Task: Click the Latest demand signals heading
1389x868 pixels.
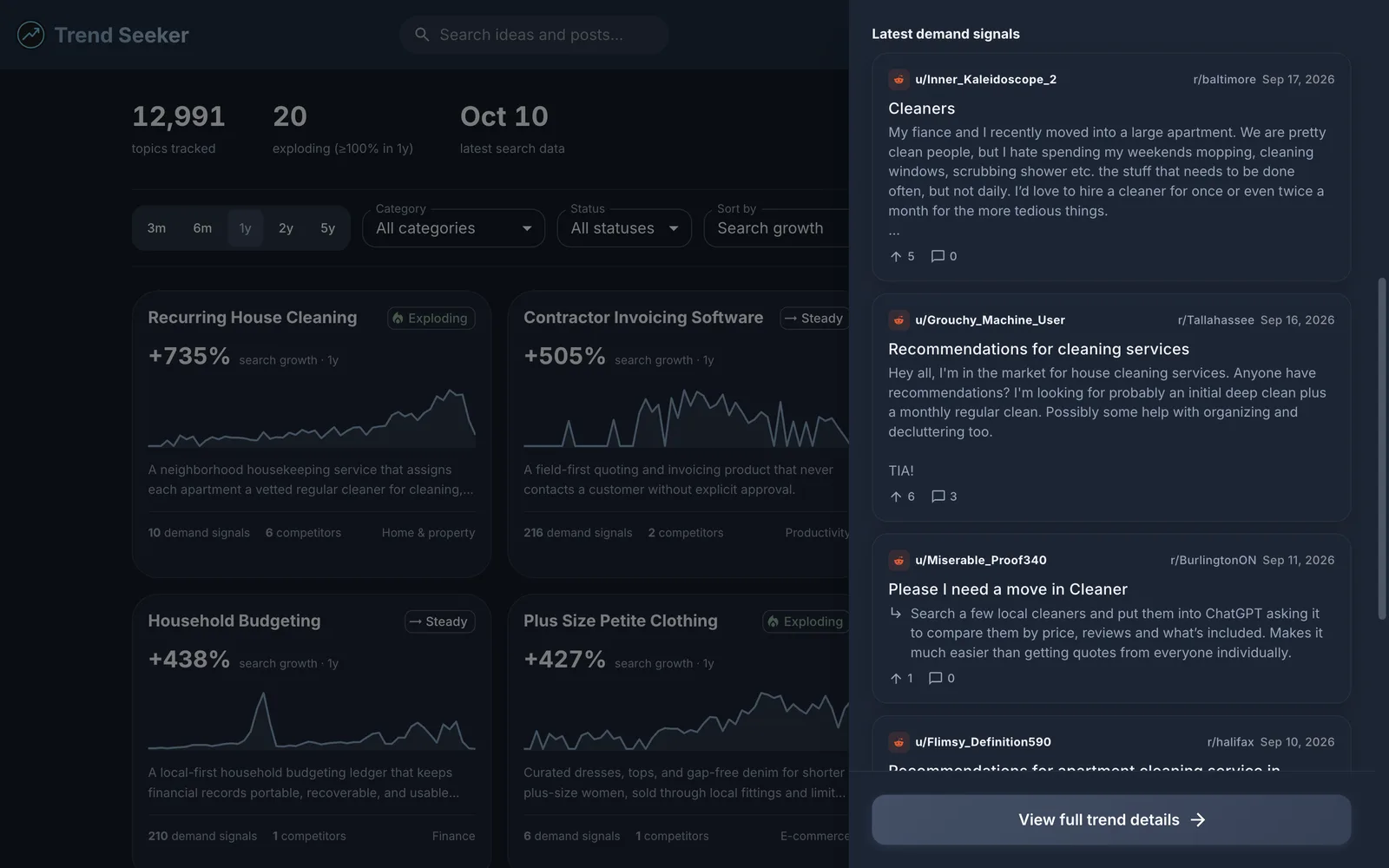Action: (x=945, y=34)
